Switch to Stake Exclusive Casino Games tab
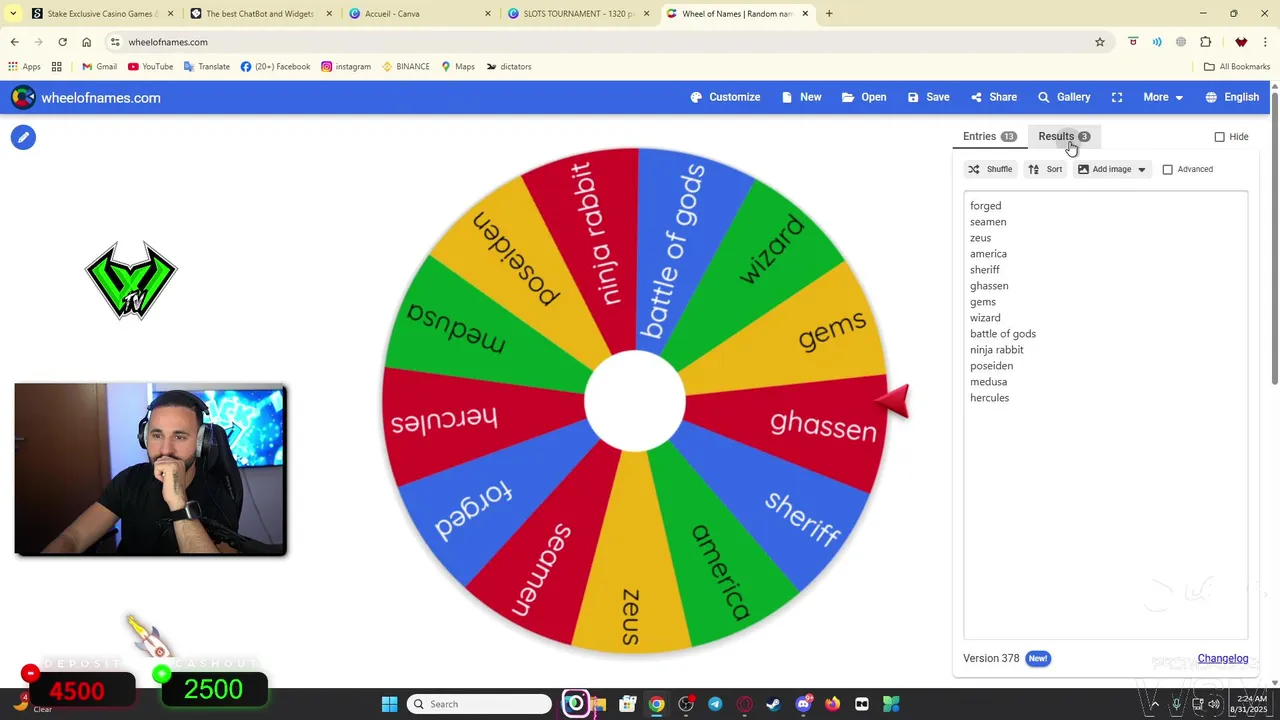The image size is (1280, 720). pyautogui.click(x=102, y=14)
